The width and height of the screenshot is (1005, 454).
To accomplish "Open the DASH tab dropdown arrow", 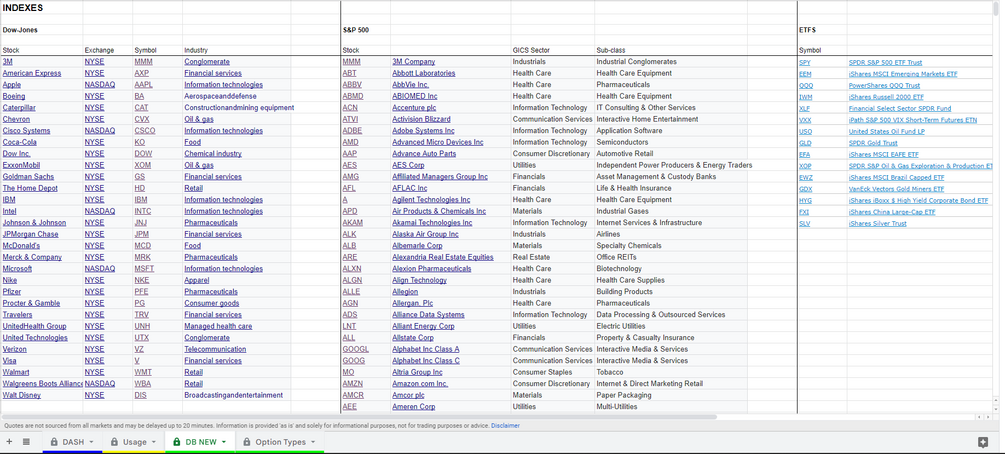I will coord(91,442).
